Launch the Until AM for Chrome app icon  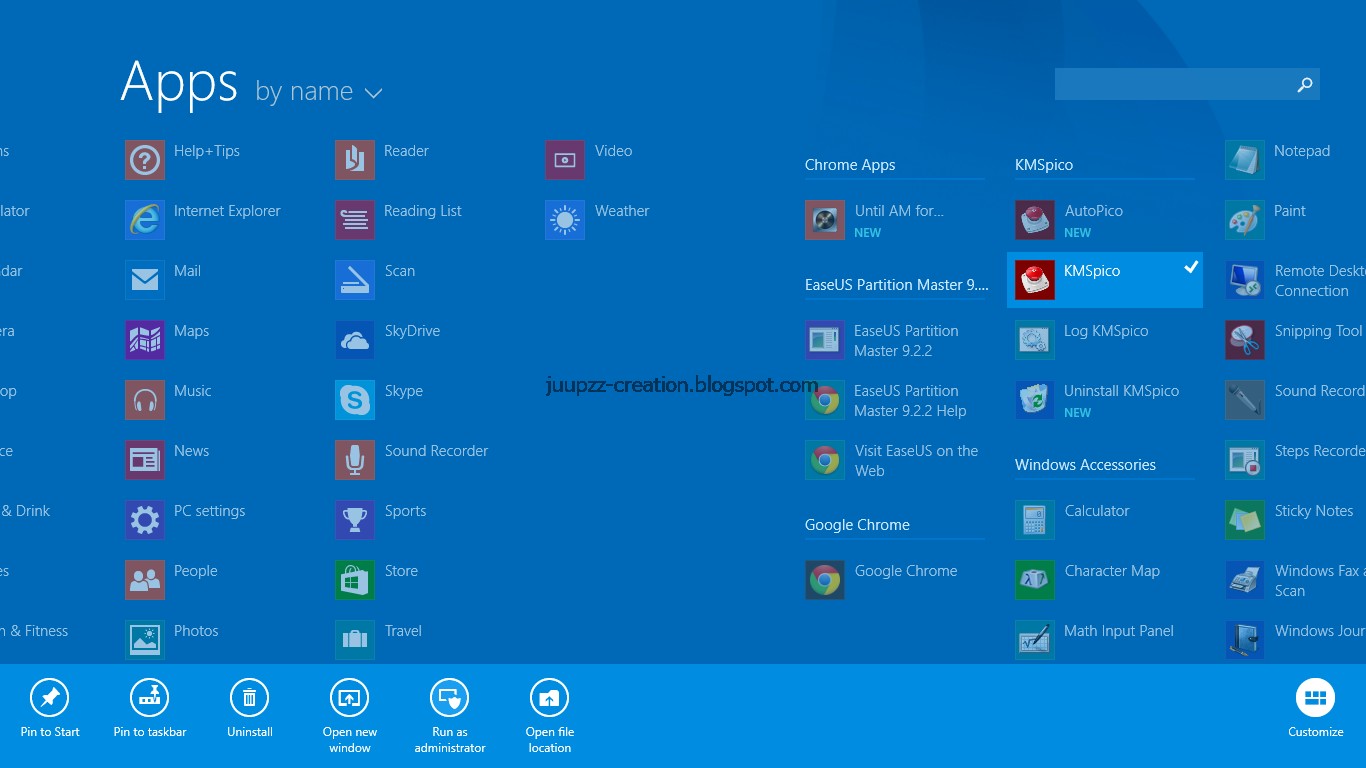coord(825,220)
